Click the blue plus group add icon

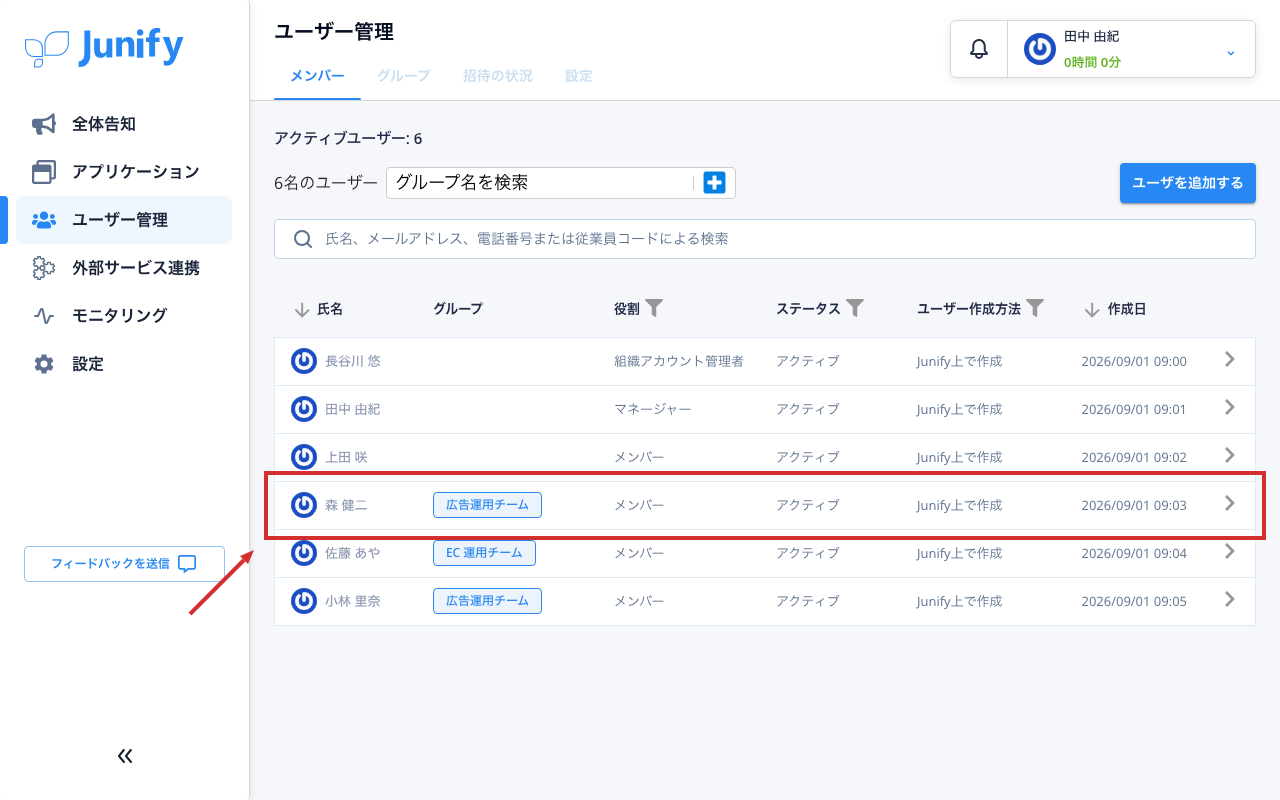tap(714, 182)
